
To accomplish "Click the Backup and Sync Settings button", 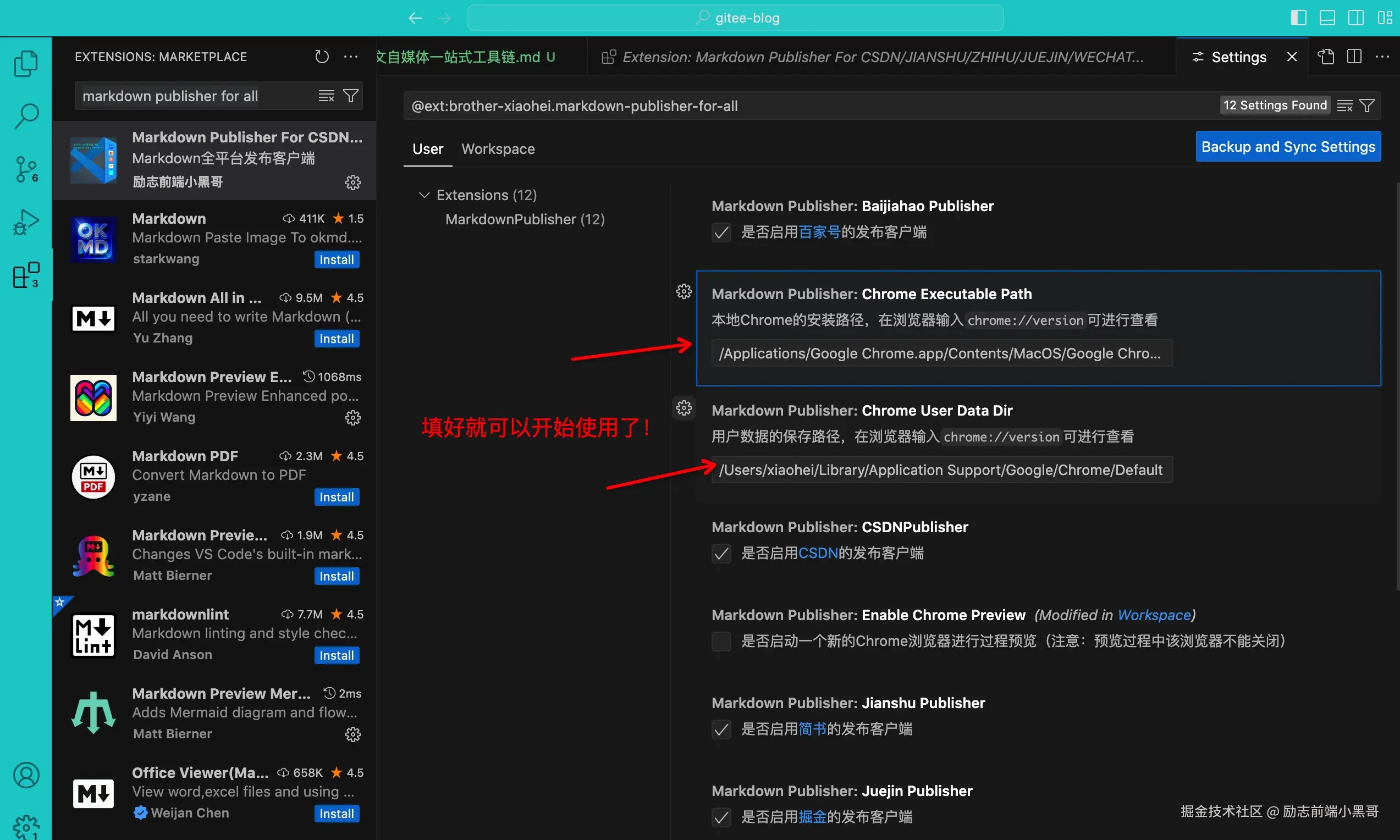I will point(1287,146).
